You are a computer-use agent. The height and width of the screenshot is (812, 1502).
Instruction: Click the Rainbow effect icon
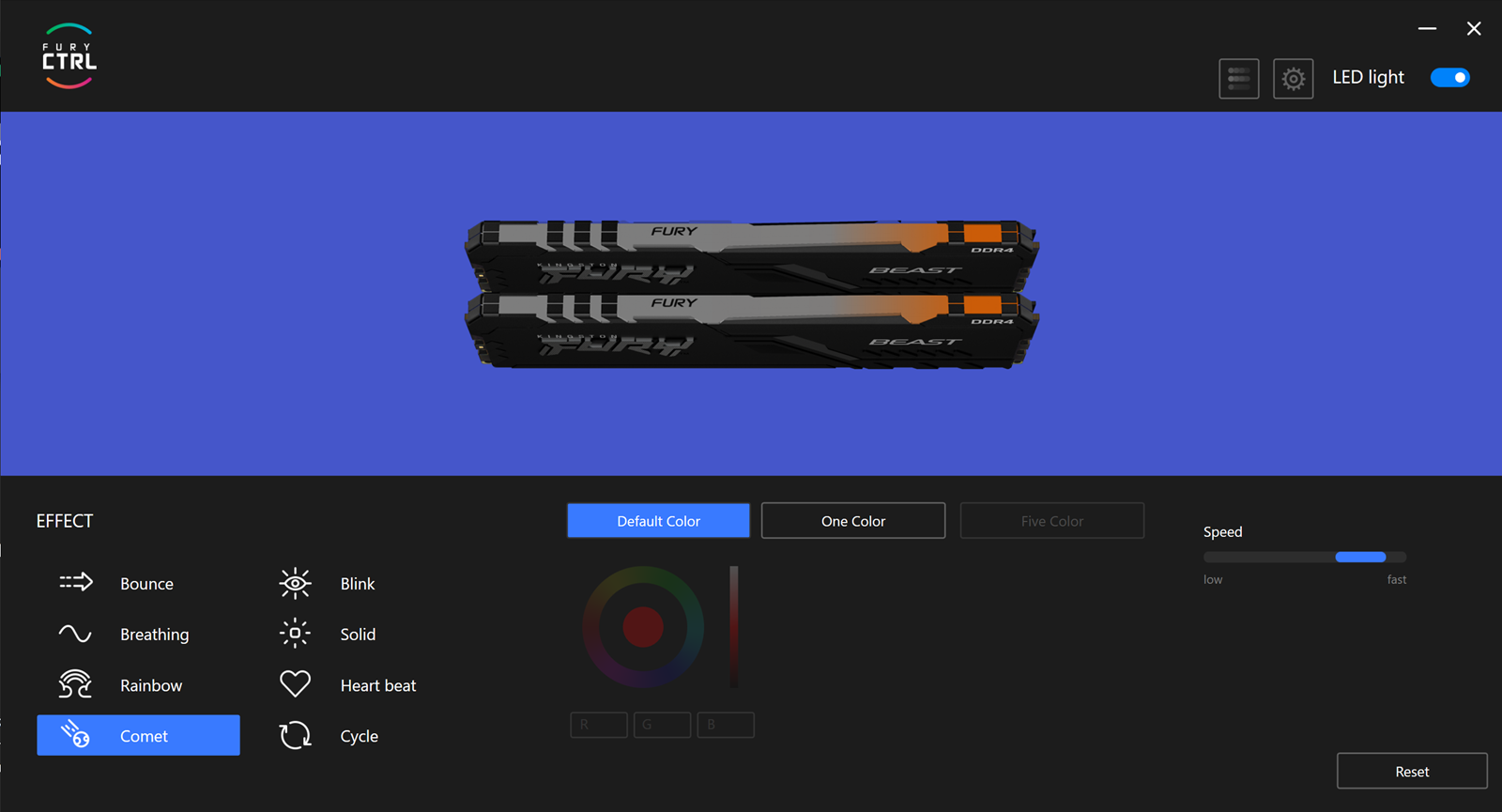pos(75,684)
